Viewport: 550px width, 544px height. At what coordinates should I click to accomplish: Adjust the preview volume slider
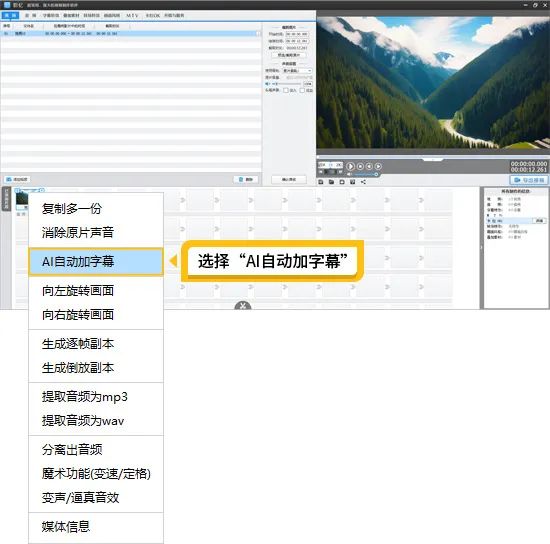point(365,174)
